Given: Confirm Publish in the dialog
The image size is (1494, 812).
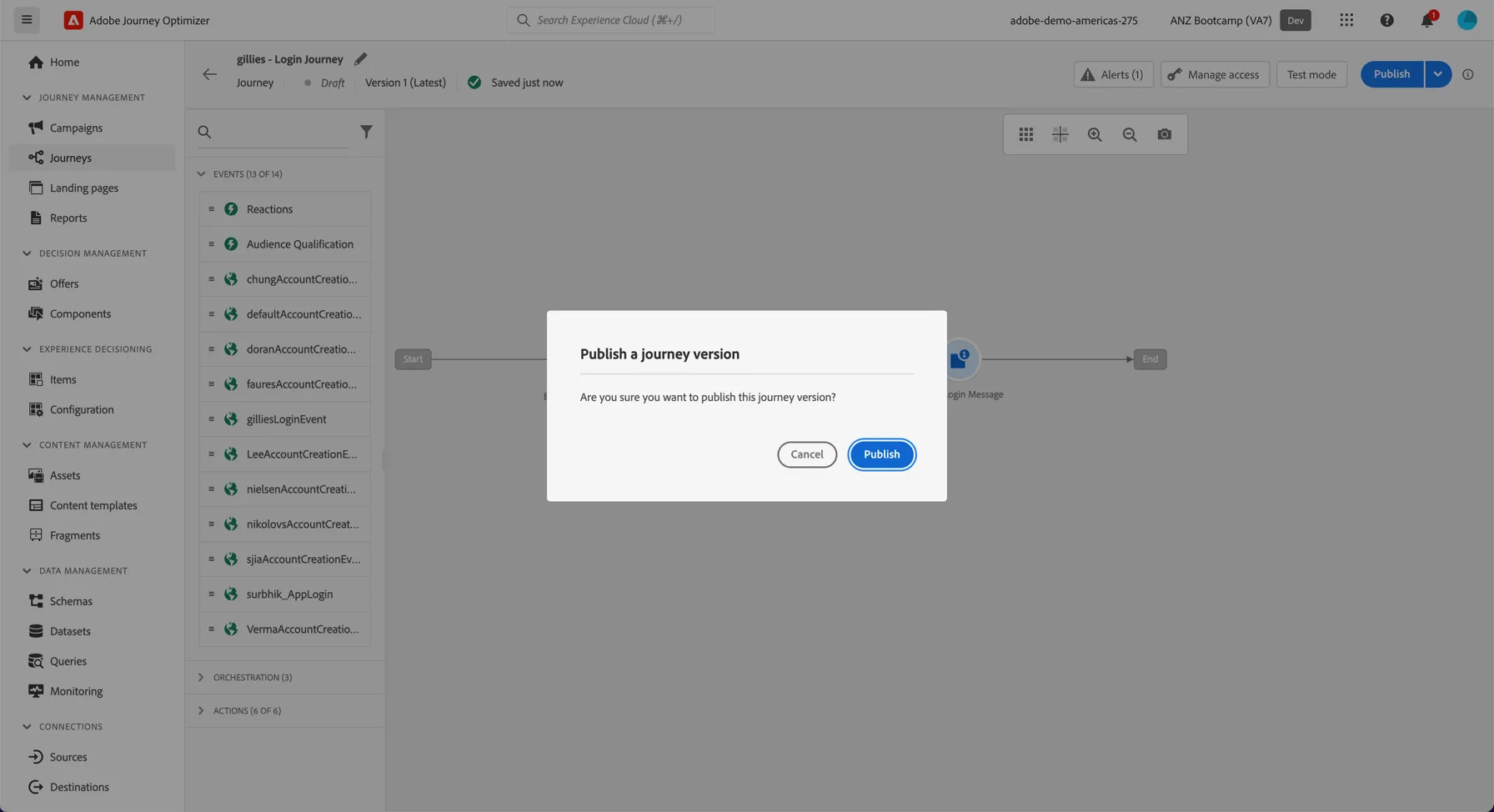Looking at the screenshot, I should click(881, 454).
